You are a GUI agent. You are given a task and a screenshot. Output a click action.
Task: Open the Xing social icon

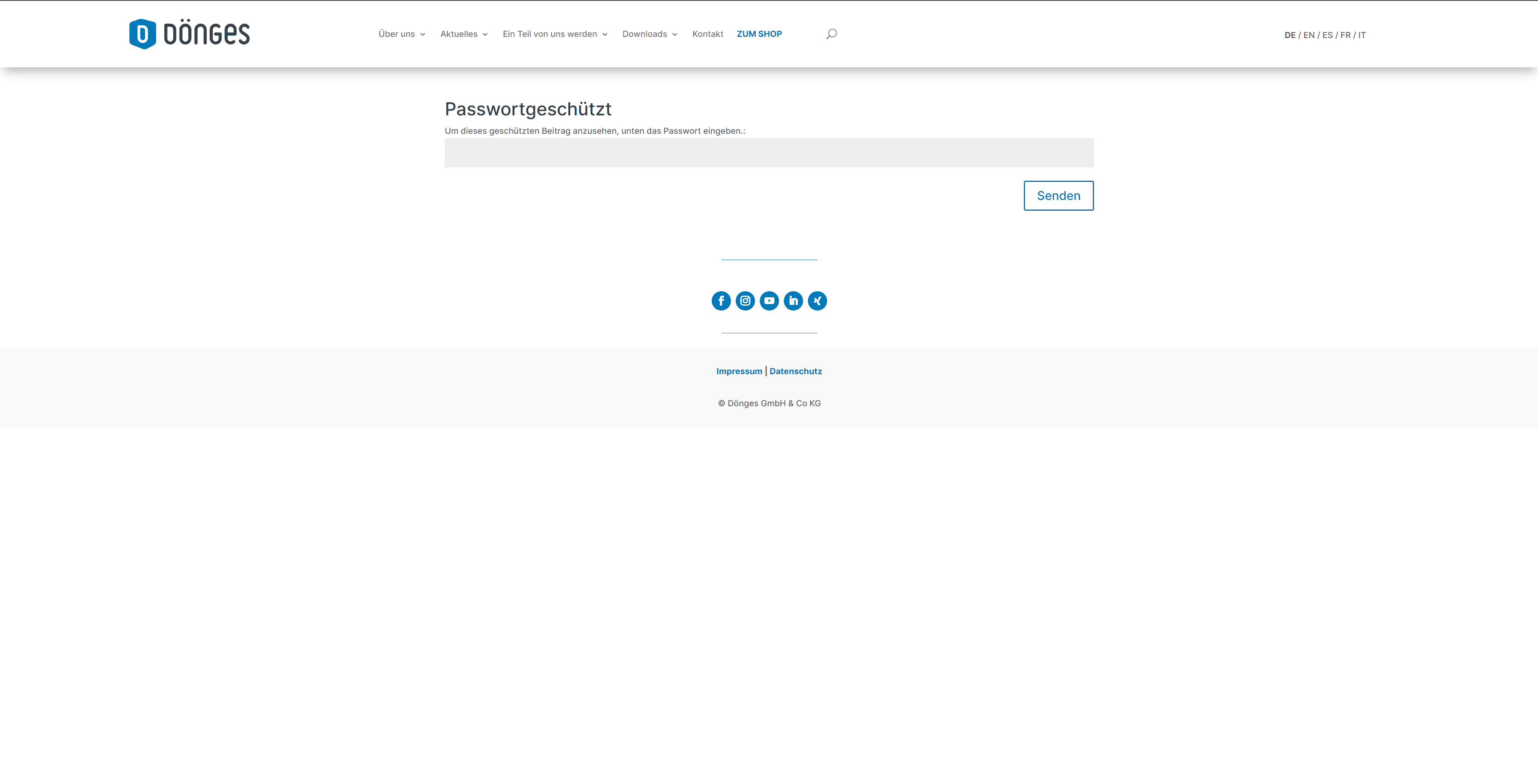click(x=817, y=301)
